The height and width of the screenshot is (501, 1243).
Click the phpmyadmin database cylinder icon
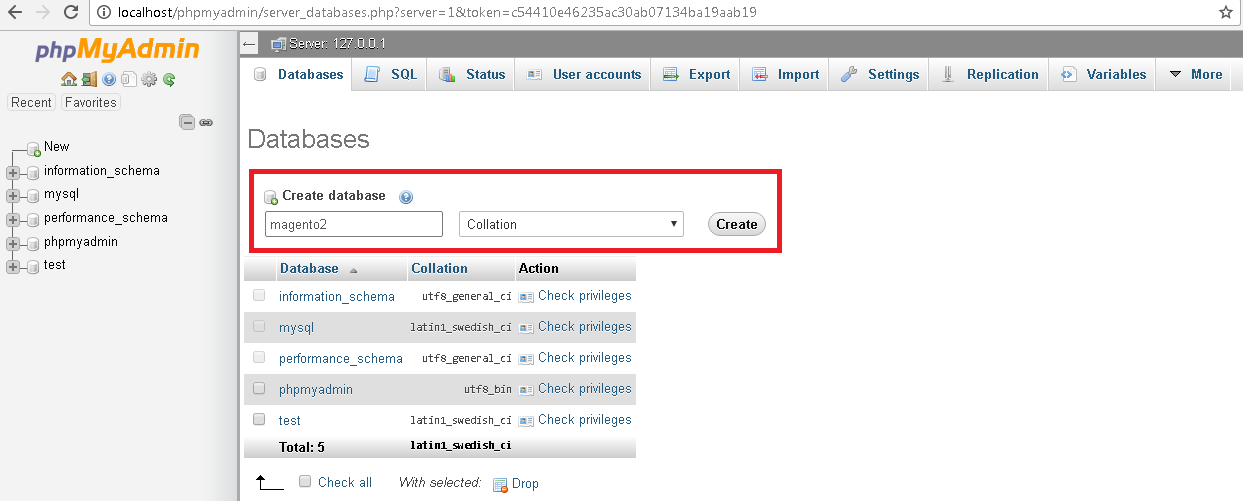click(x=33, y=243)
